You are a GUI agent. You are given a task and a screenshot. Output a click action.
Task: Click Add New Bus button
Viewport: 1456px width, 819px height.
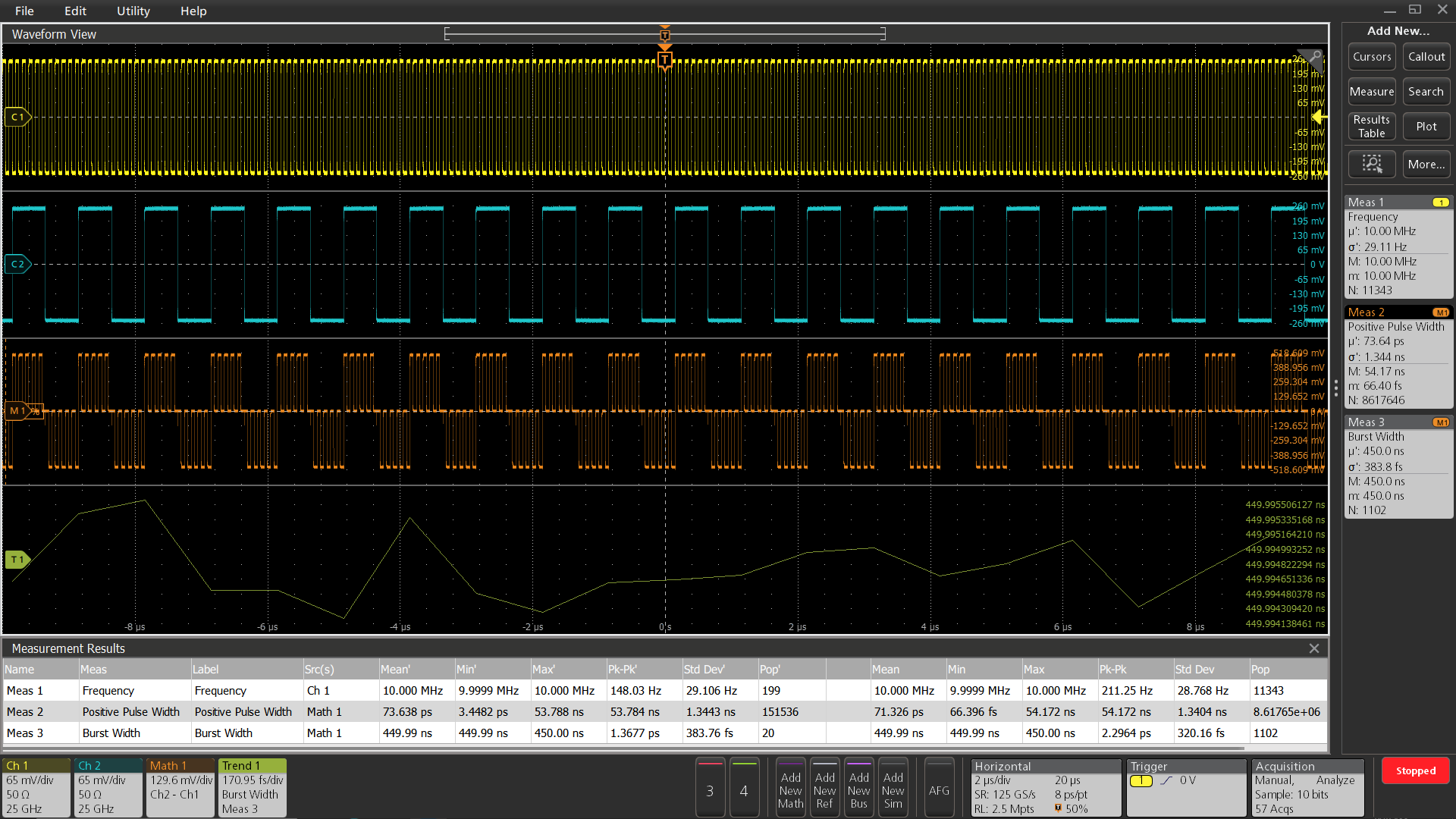tap(858, 788)
